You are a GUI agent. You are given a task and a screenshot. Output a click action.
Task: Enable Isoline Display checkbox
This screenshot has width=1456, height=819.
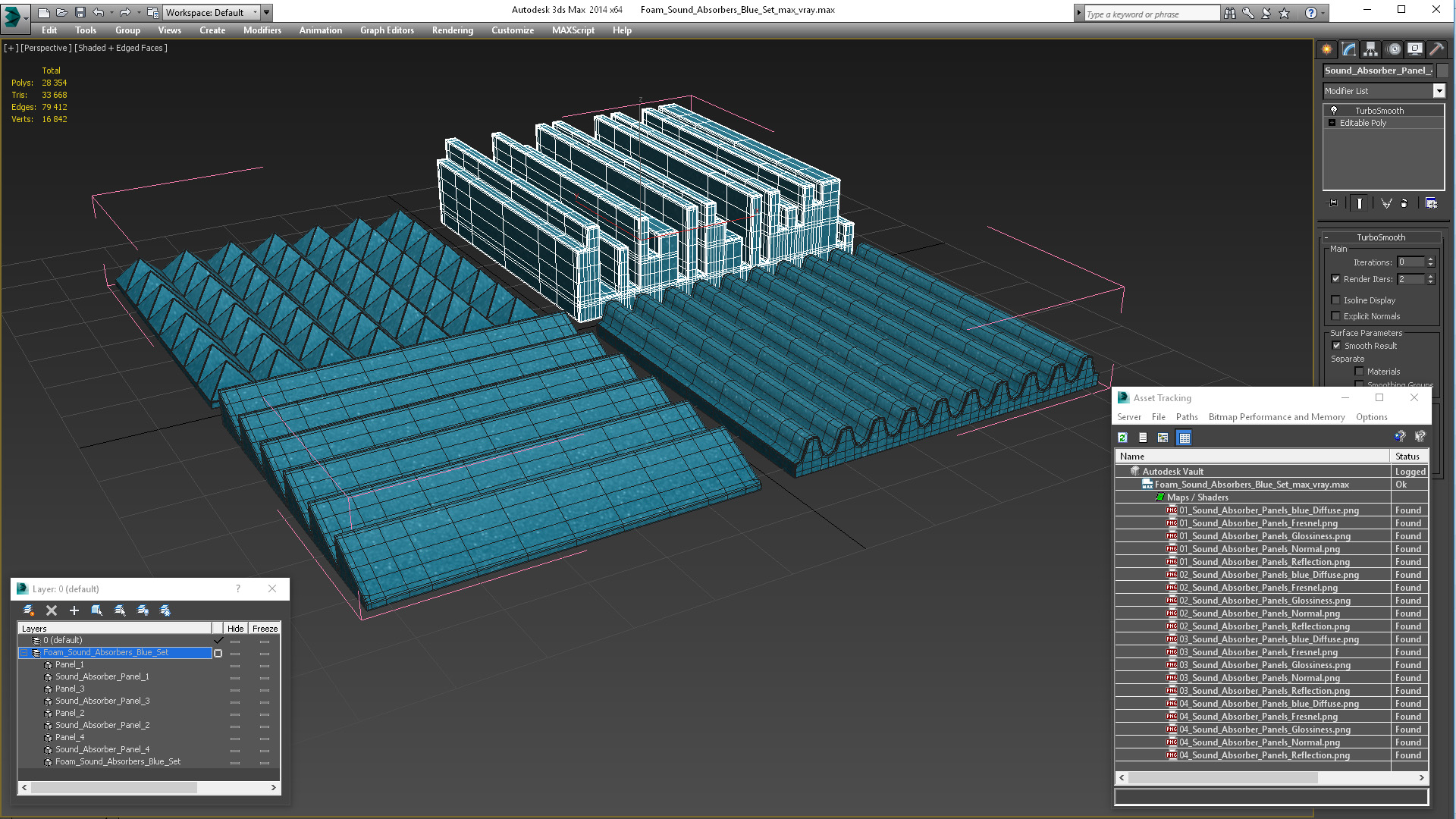pos(1336,300)
